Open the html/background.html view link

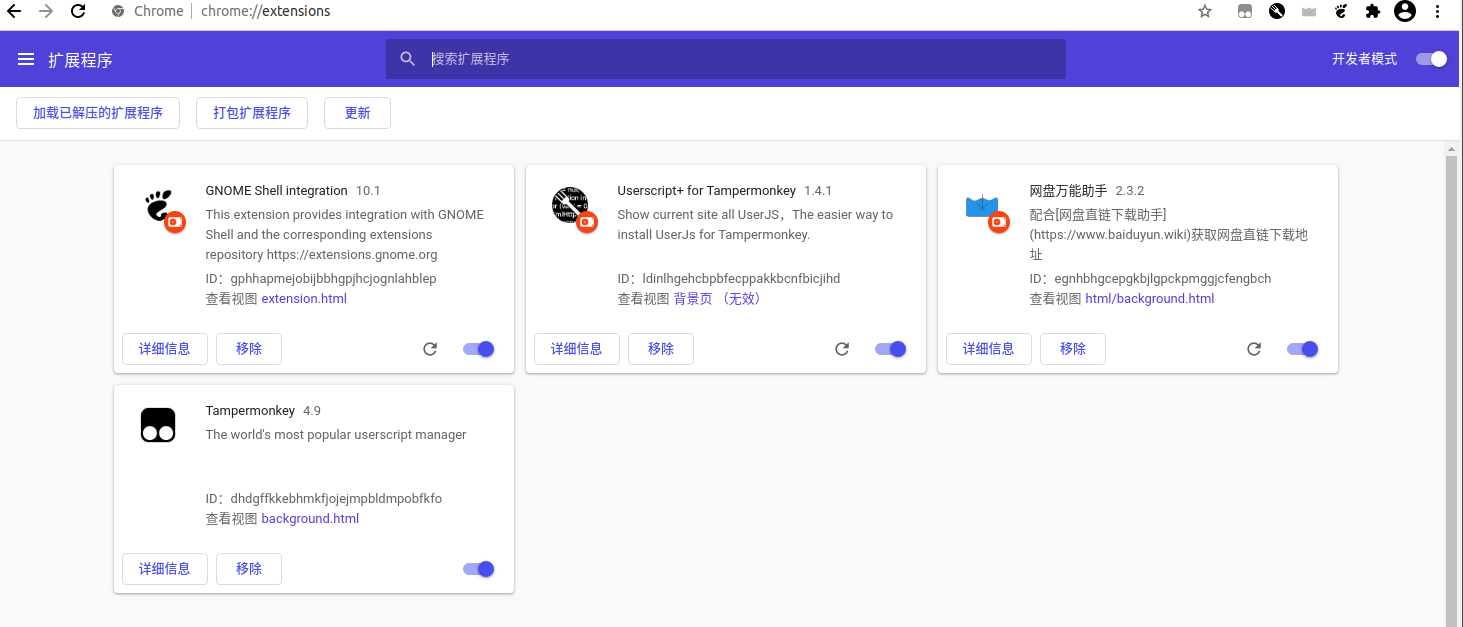tap(1150, 299)
